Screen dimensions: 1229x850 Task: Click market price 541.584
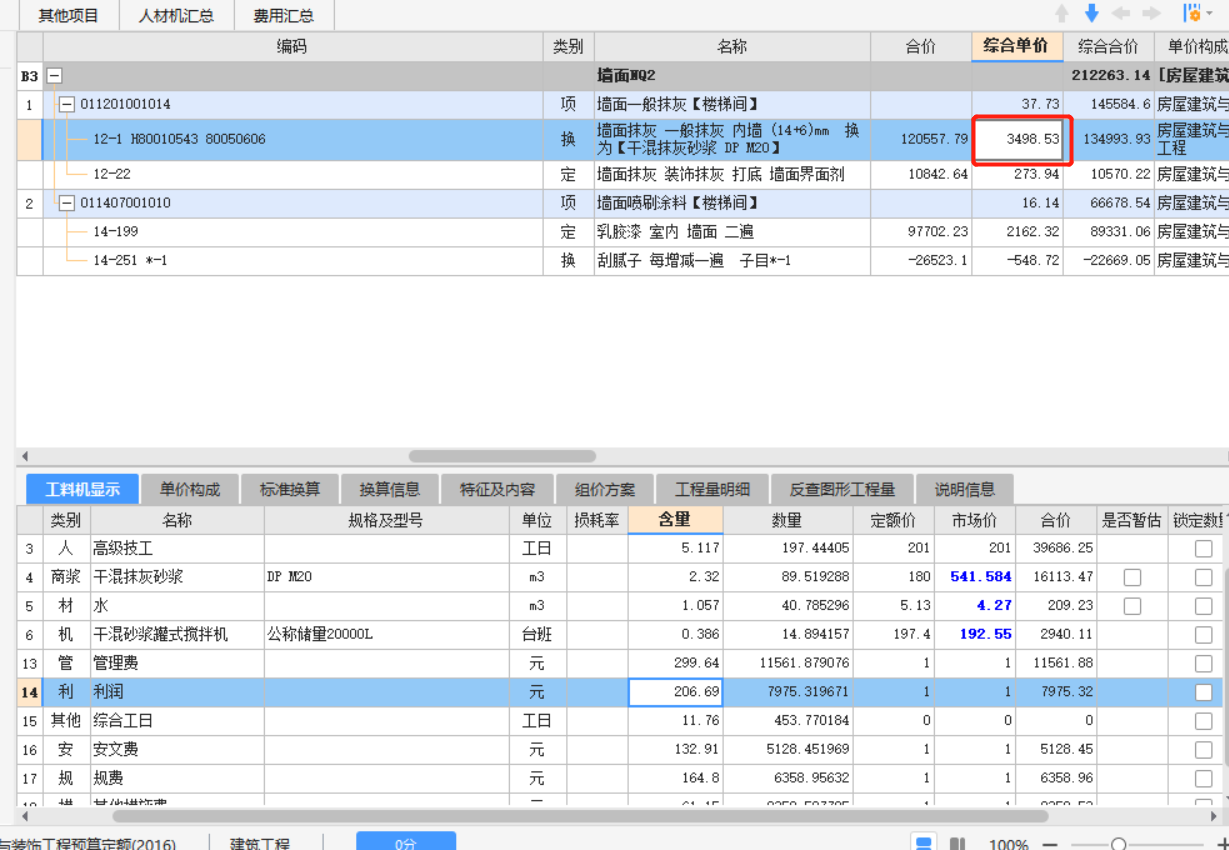point(982,577)
